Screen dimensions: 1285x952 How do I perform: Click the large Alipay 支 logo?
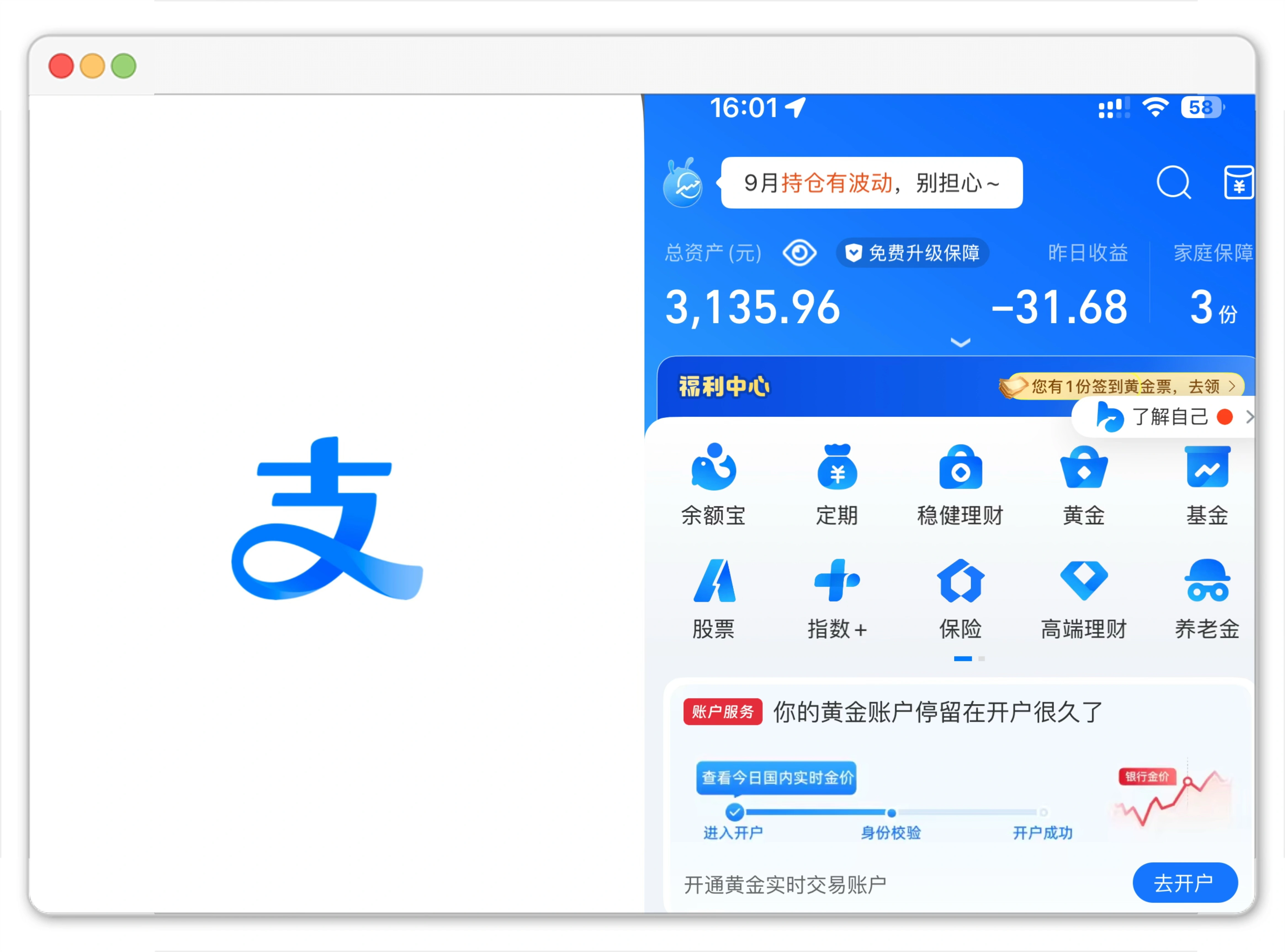[x=327, y=517]
